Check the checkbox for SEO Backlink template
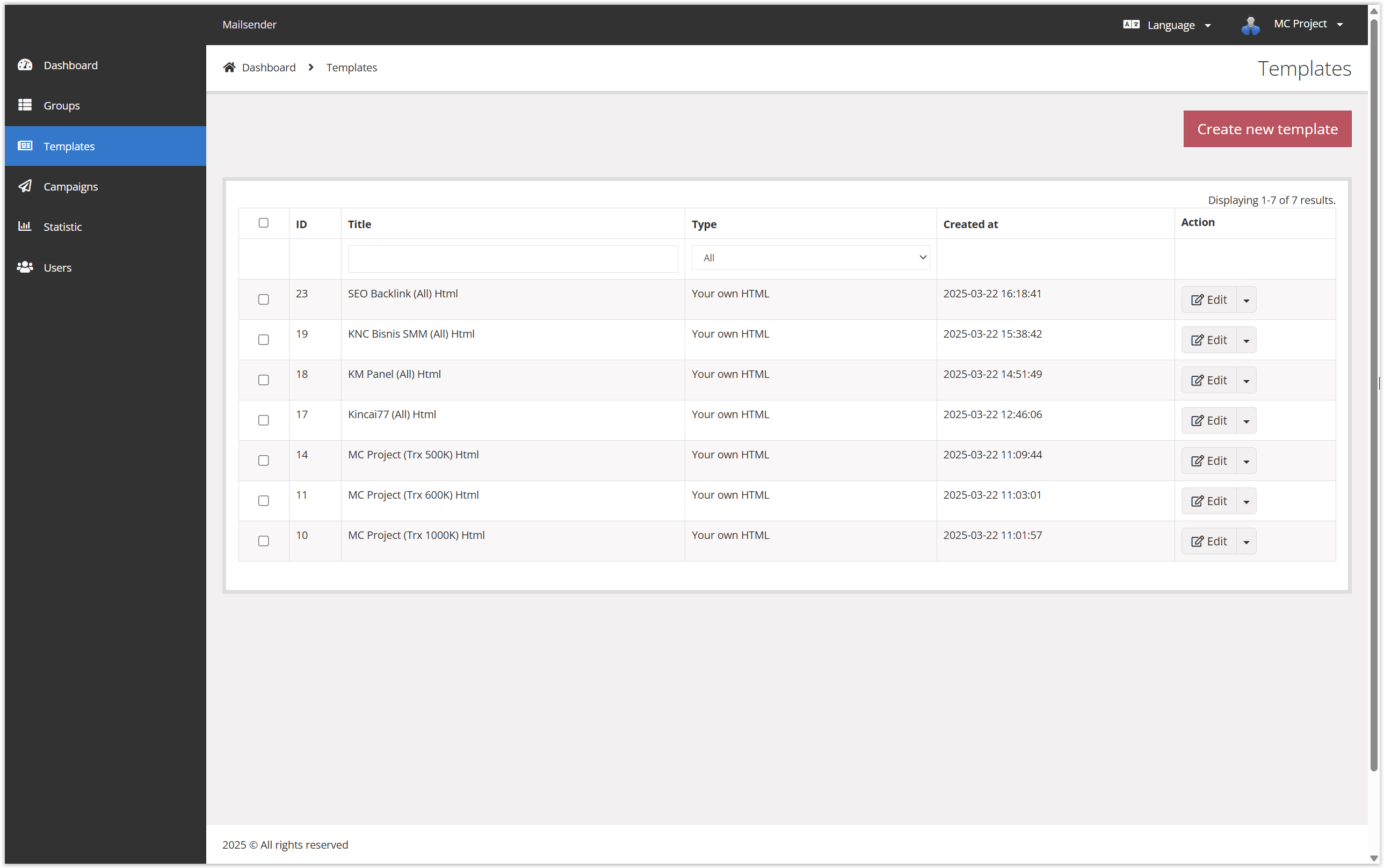This screenshot has width=1384, height=868. coord(263,299)
